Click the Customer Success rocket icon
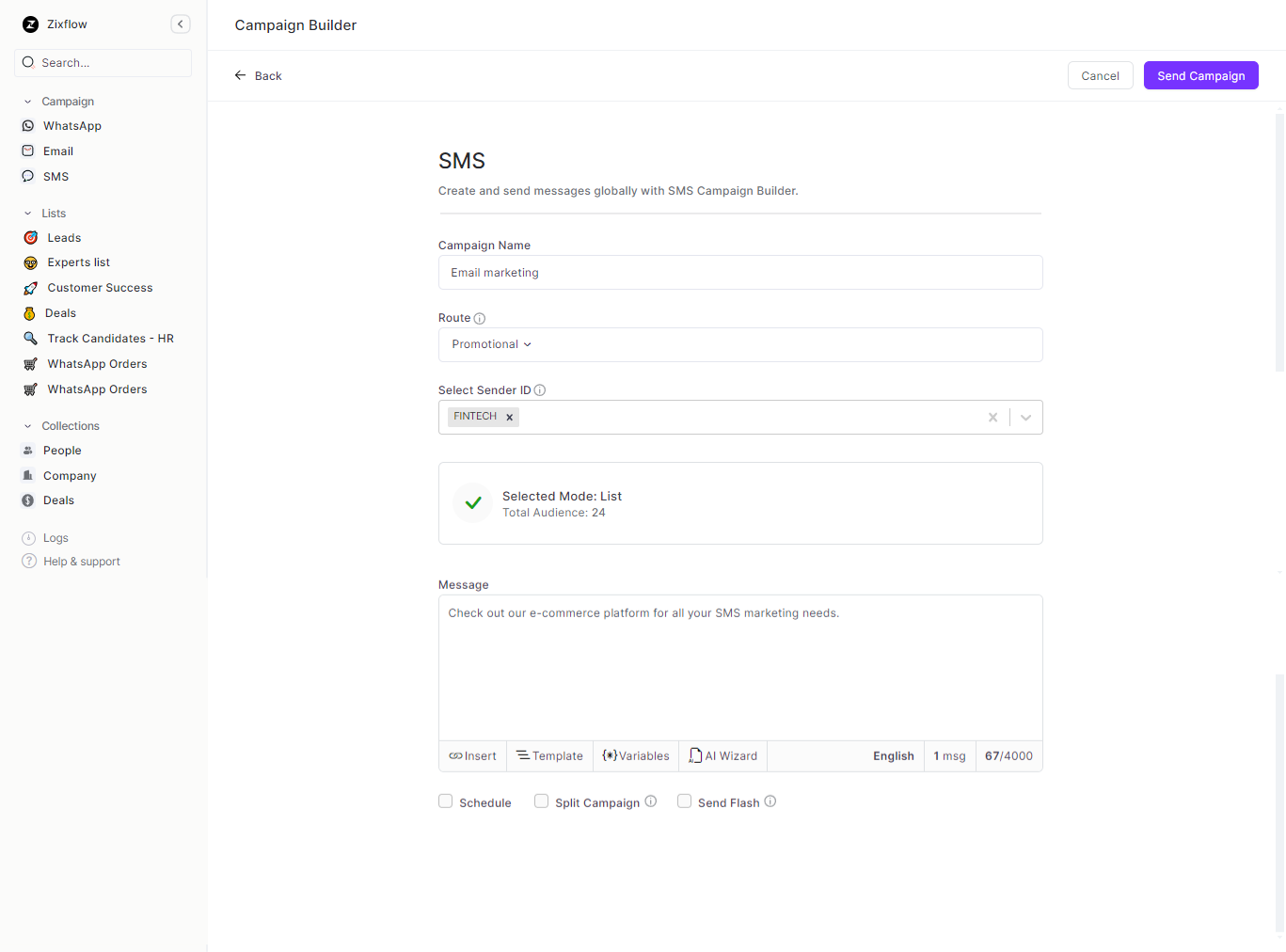1286x952 pixels. (30, 289)
